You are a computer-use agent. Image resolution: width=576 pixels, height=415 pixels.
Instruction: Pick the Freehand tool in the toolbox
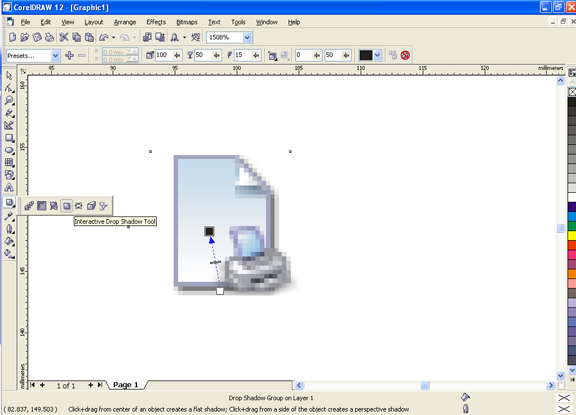pyautogui.click(x=9, y=113)
